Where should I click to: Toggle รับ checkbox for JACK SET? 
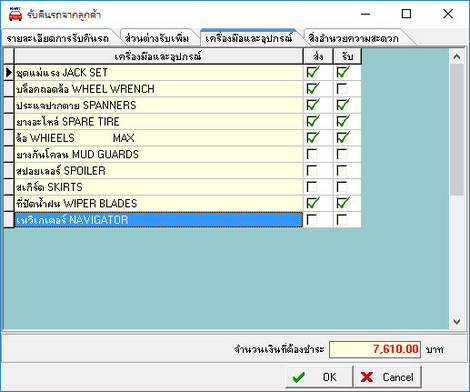342,72
